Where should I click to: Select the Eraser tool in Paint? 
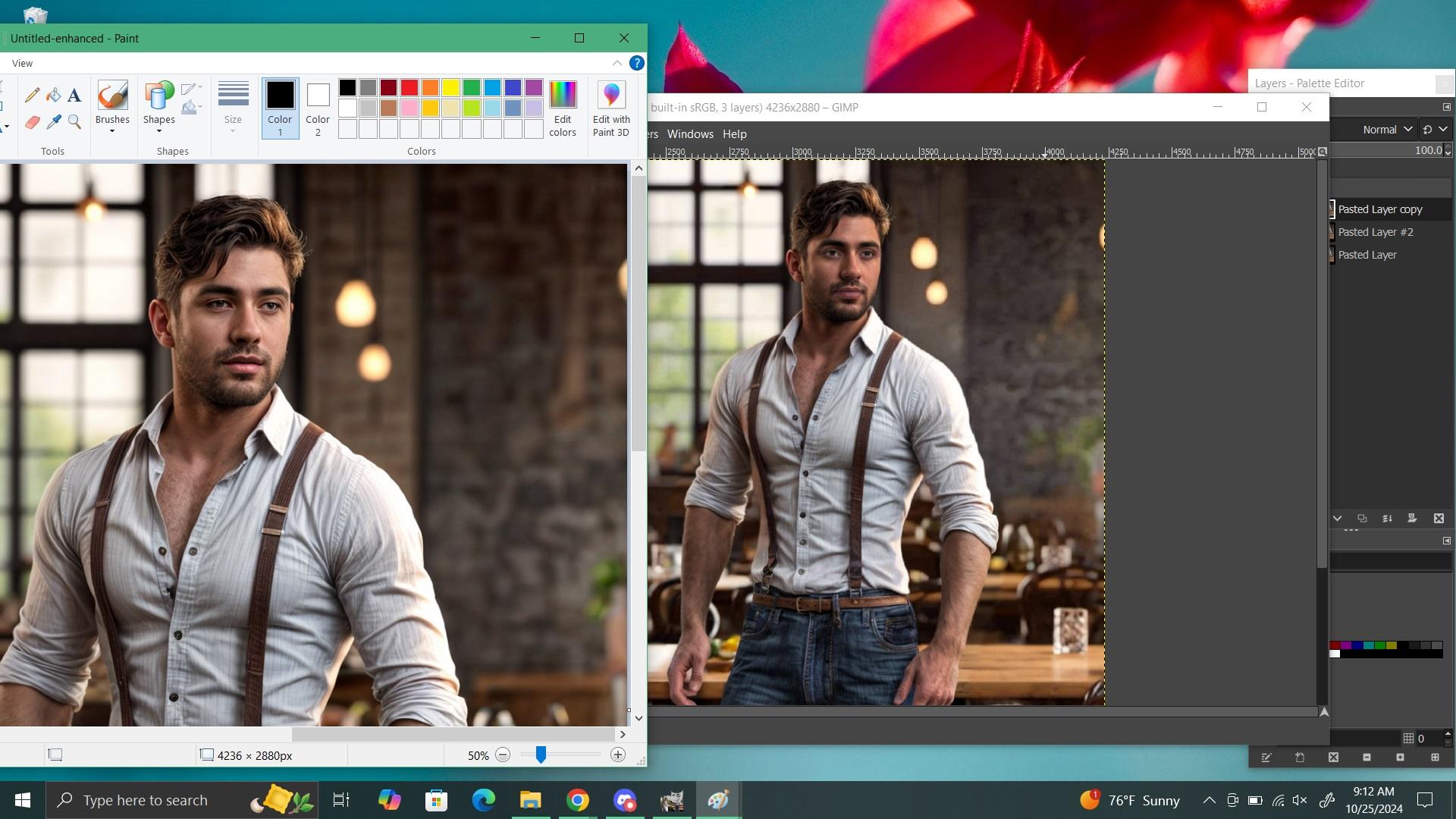32,122
